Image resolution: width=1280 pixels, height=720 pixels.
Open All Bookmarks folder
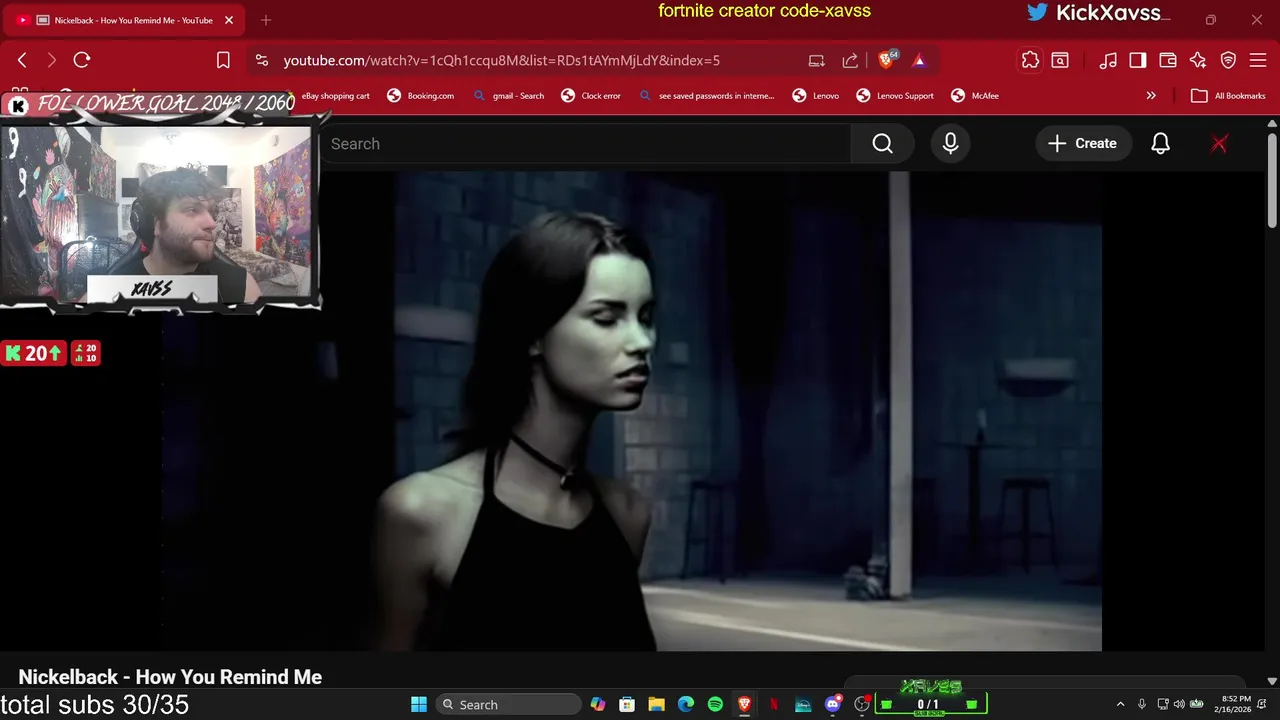1229,96
